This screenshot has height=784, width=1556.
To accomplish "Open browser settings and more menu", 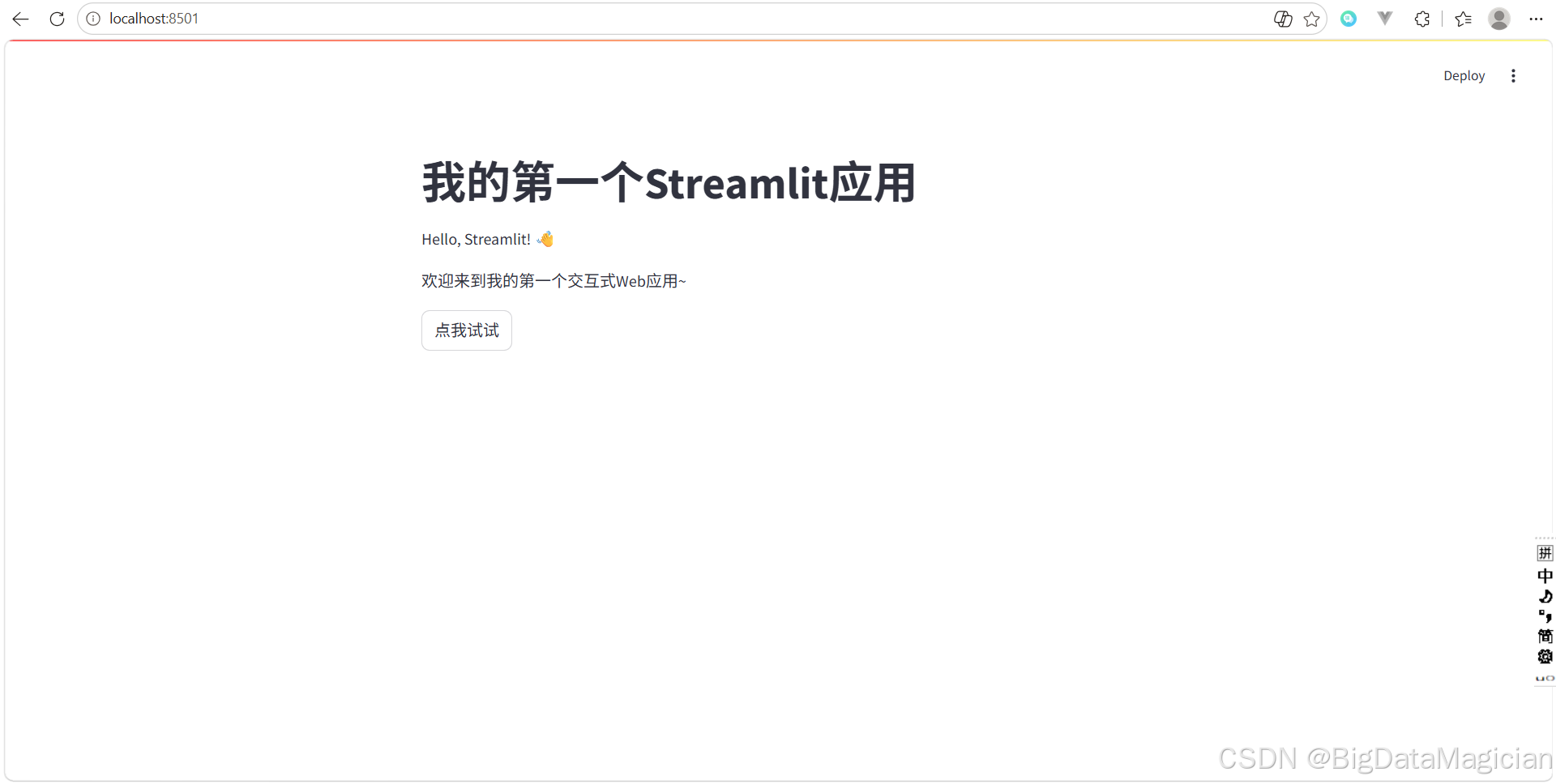I will (1536, 19).
